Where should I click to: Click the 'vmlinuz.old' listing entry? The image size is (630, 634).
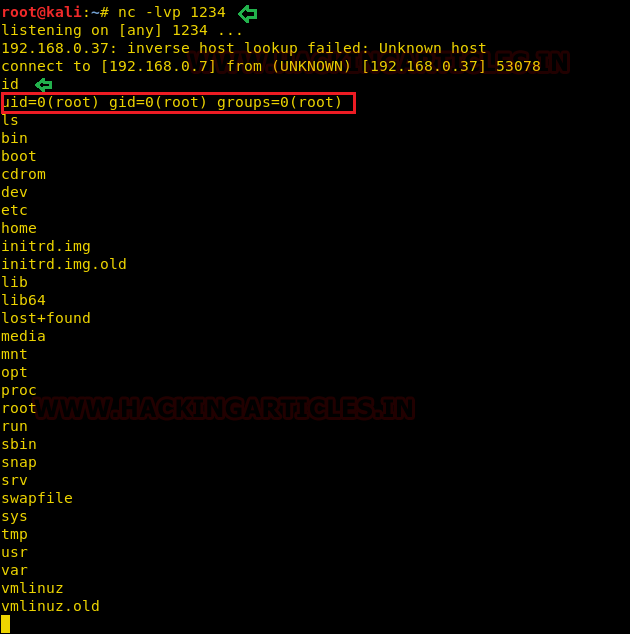pos(51,606)
